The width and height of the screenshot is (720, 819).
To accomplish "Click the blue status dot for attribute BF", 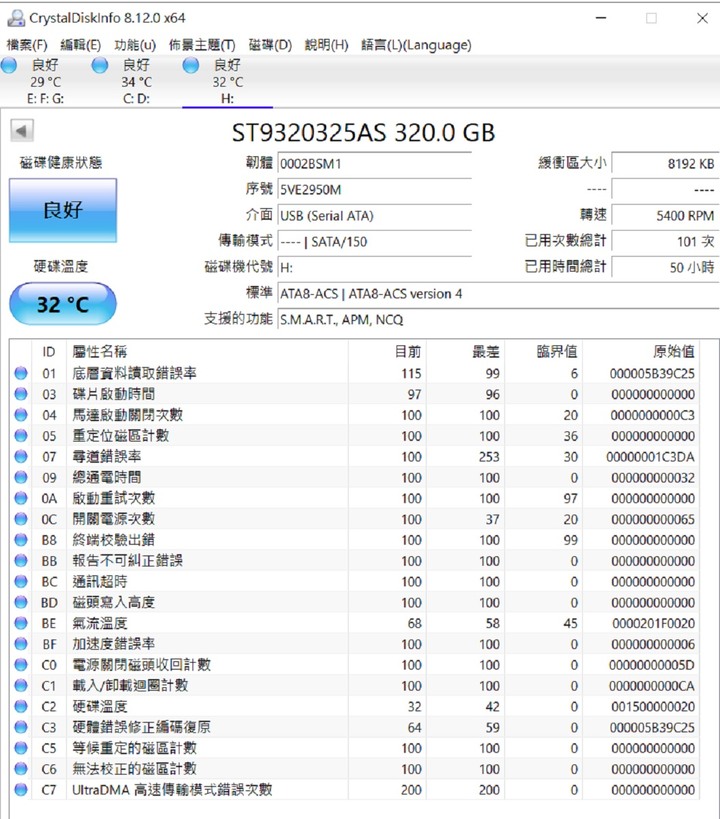I will tap(21, 644).
